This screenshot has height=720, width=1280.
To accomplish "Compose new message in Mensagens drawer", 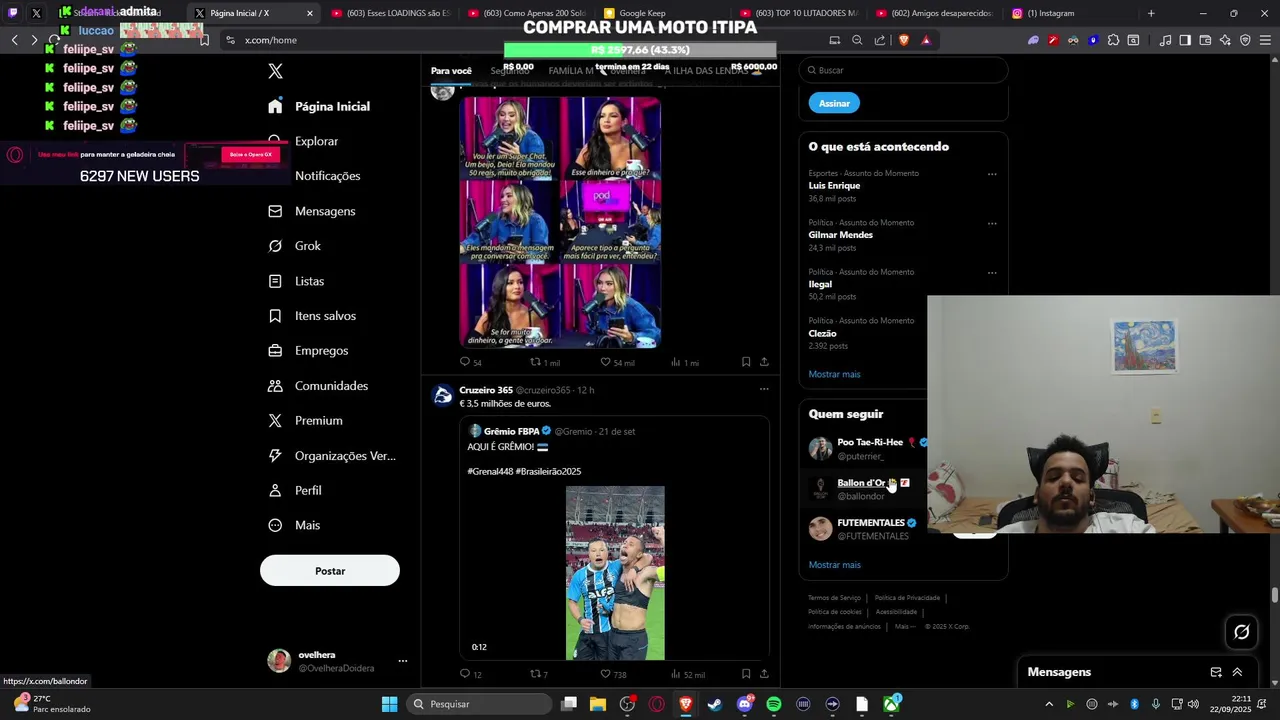I will pyautogui.click(x=1216, y=672).
